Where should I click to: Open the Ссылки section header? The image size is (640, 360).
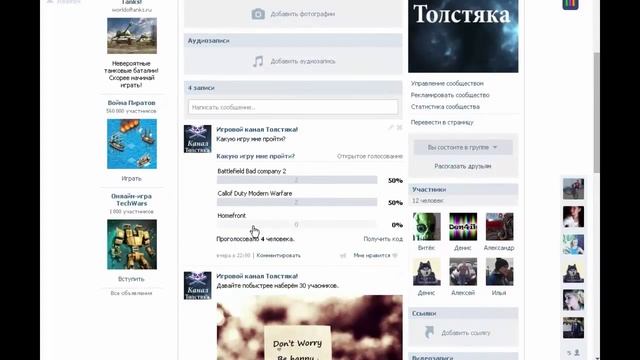tap(463, 313)
